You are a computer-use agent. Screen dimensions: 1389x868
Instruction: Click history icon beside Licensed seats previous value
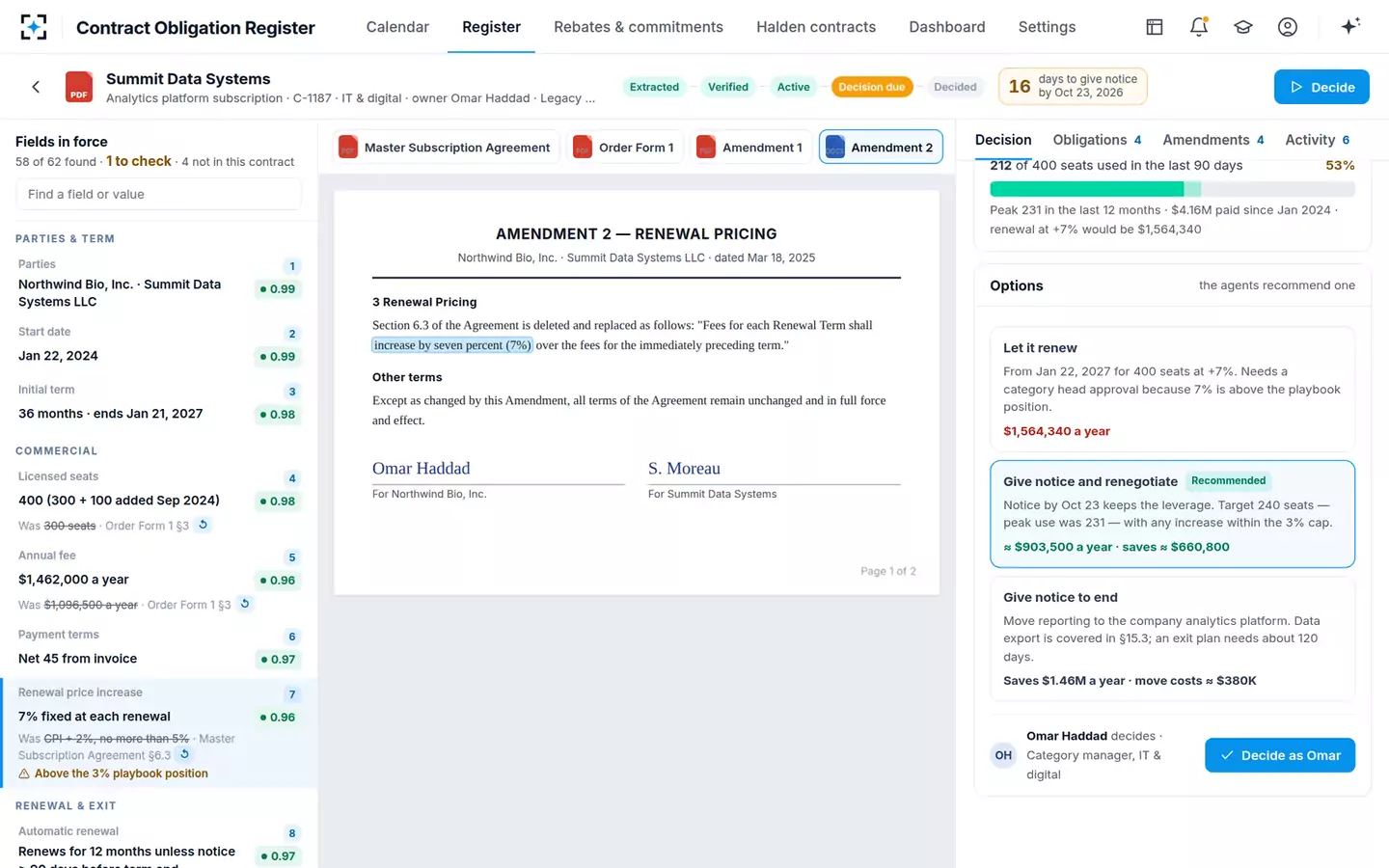point(203,525)
